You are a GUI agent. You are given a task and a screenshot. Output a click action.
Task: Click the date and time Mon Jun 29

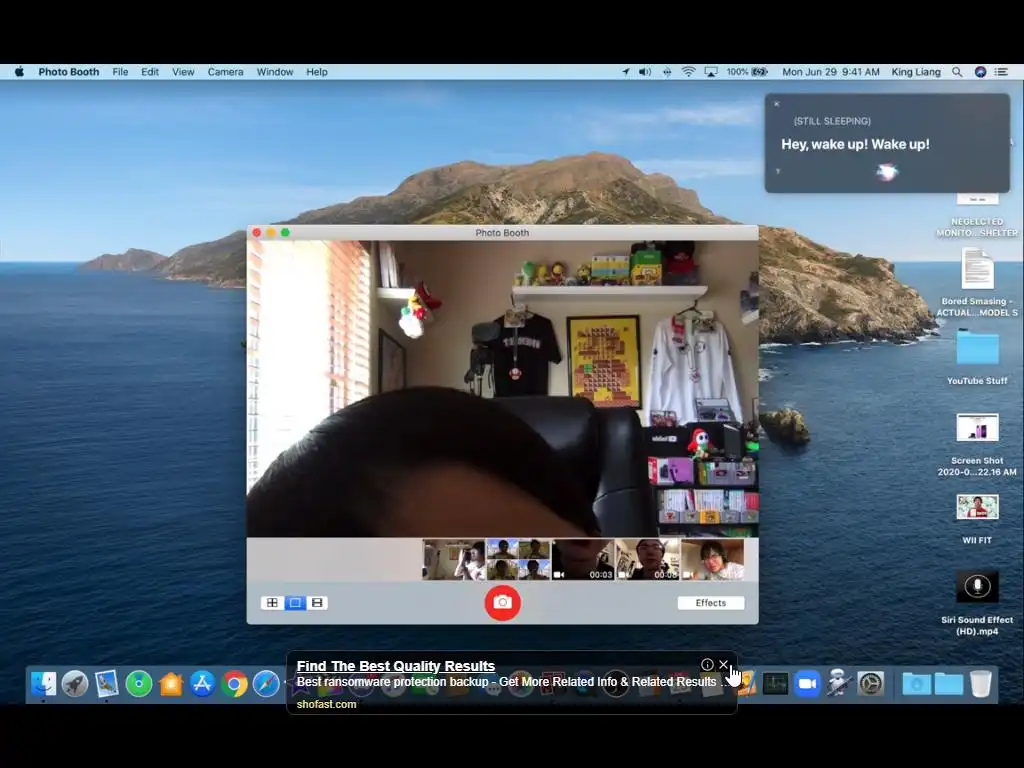point(831,72)
